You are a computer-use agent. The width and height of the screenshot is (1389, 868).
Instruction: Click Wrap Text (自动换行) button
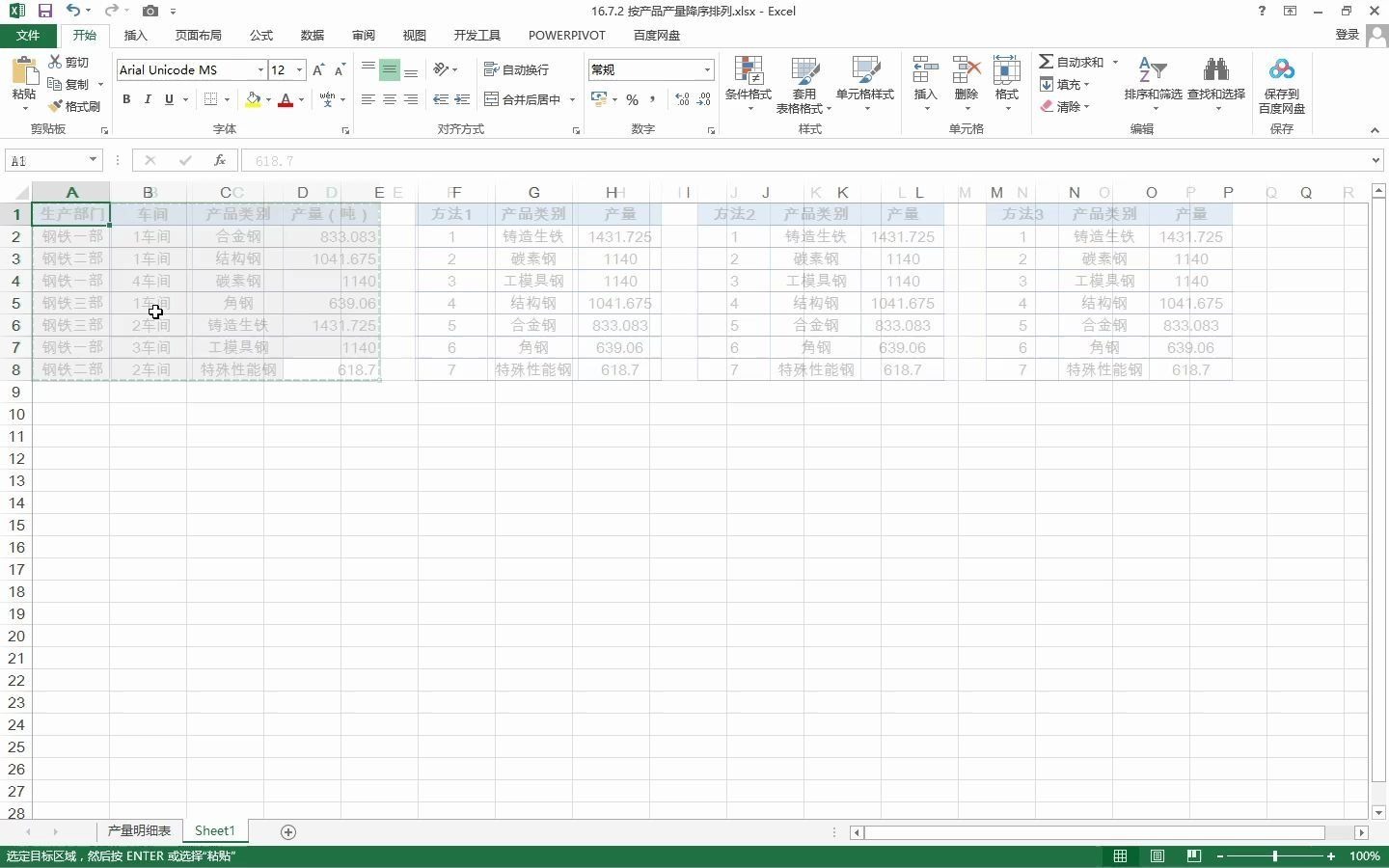point(516,69)
